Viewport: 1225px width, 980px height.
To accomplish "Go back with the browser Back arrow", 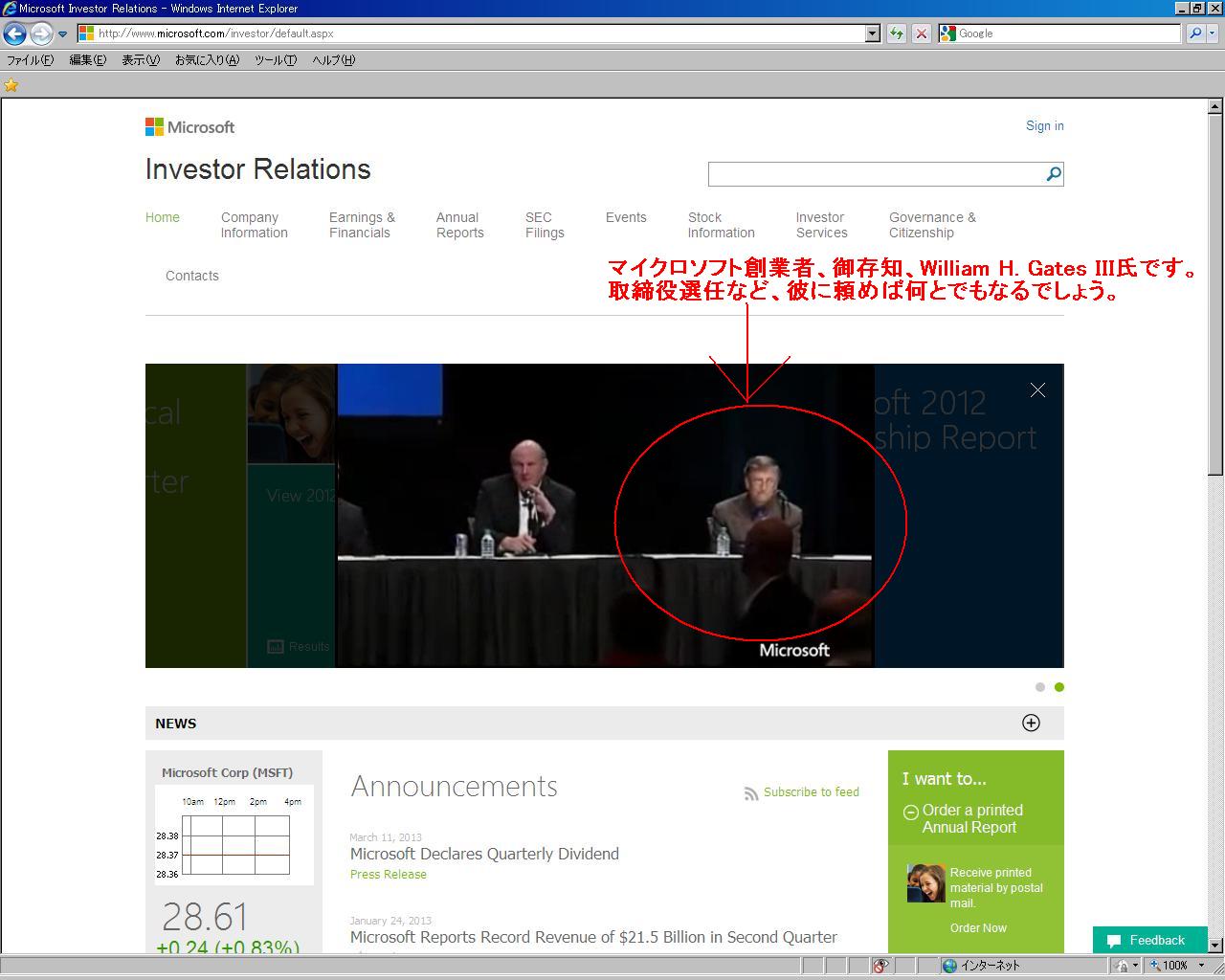I will pos(14,33).
